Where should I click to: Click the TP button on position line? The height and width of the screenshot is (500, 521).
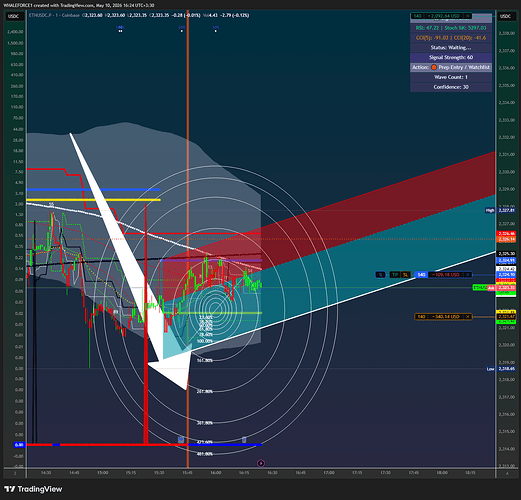(395, 275)
